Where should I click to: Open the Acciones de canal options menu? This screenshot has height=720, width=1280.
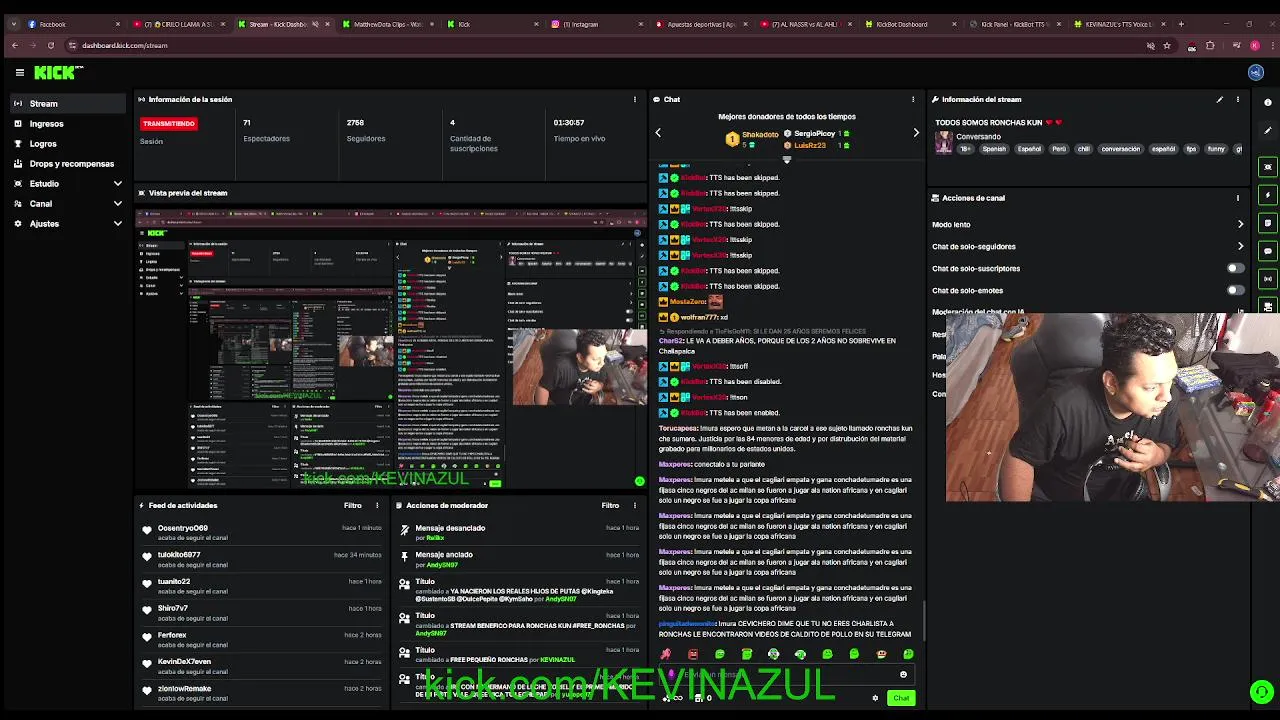1237,197
